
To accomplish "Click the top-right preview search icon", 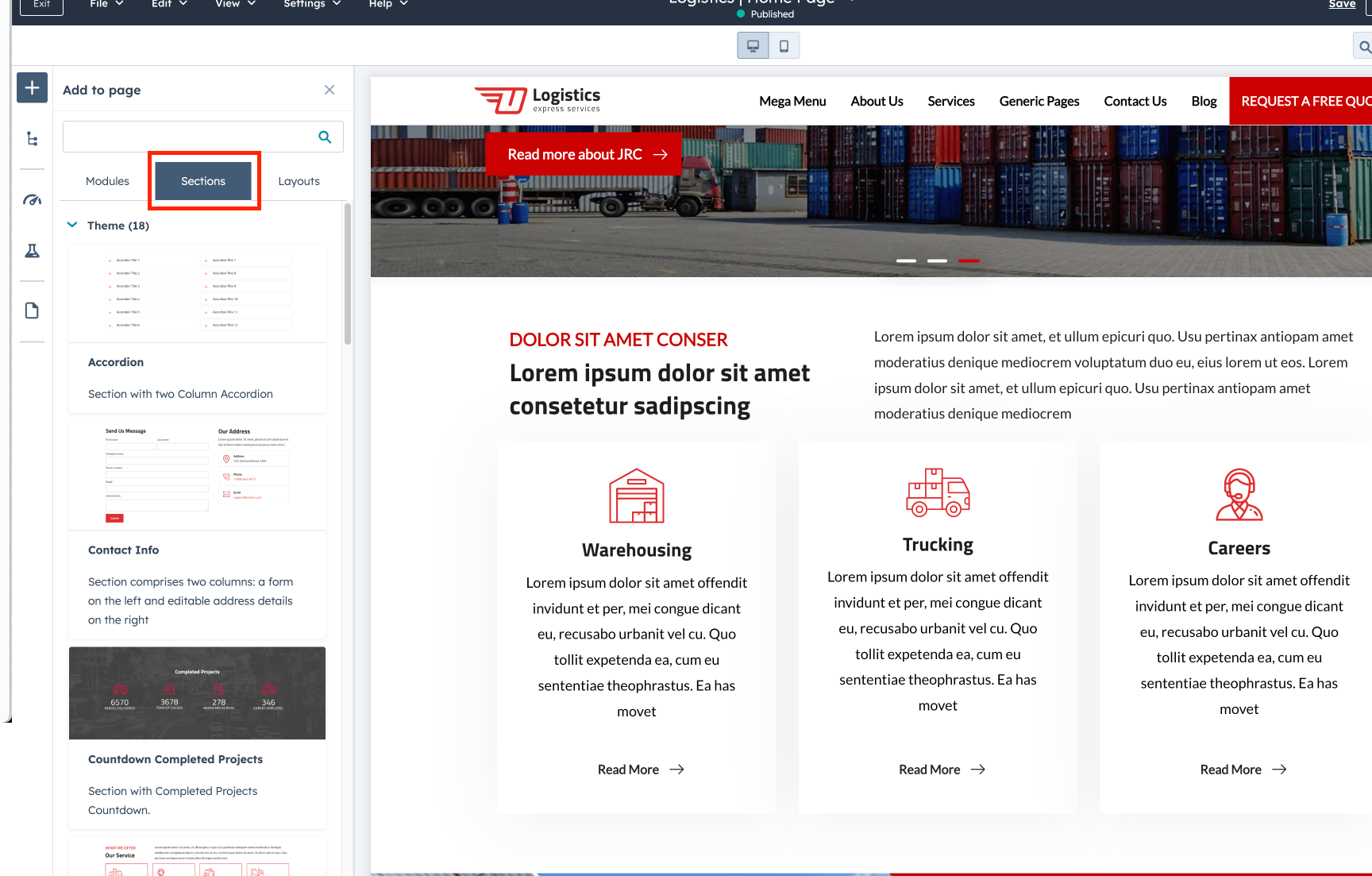I will tap(1364, 47).
